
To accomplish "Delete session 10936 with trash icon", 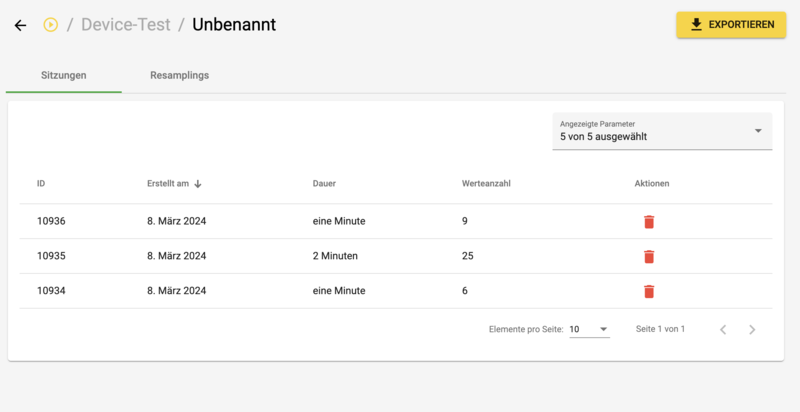I will pyautogui.click(x=648, y=222).
